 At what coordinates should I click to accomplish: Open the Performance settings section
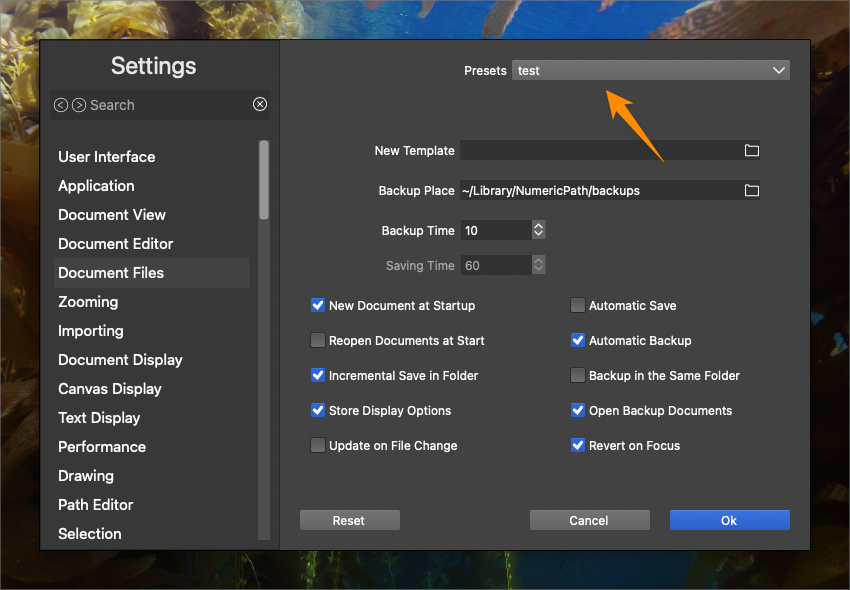click(x=102, y=447)
